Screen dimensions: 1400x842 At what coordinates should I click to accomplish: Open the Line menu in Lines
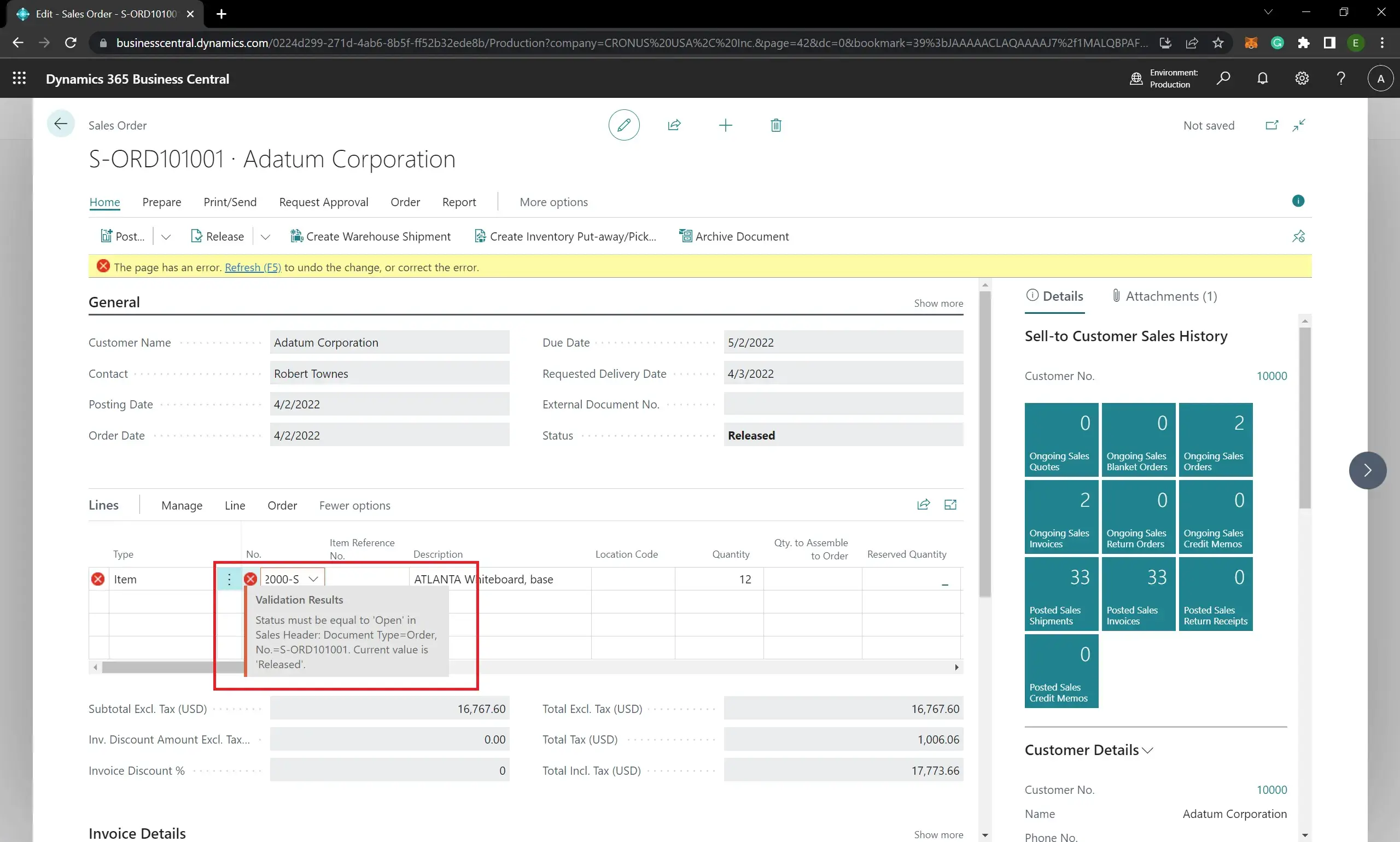tap(235, 505)
